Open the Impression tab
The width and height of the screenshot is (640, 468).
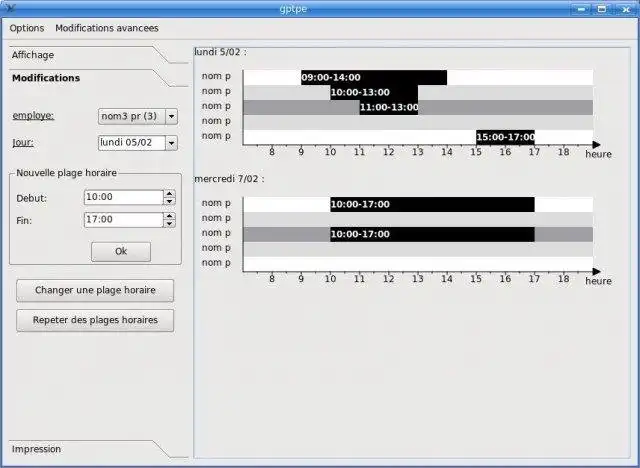click(36, 449)
